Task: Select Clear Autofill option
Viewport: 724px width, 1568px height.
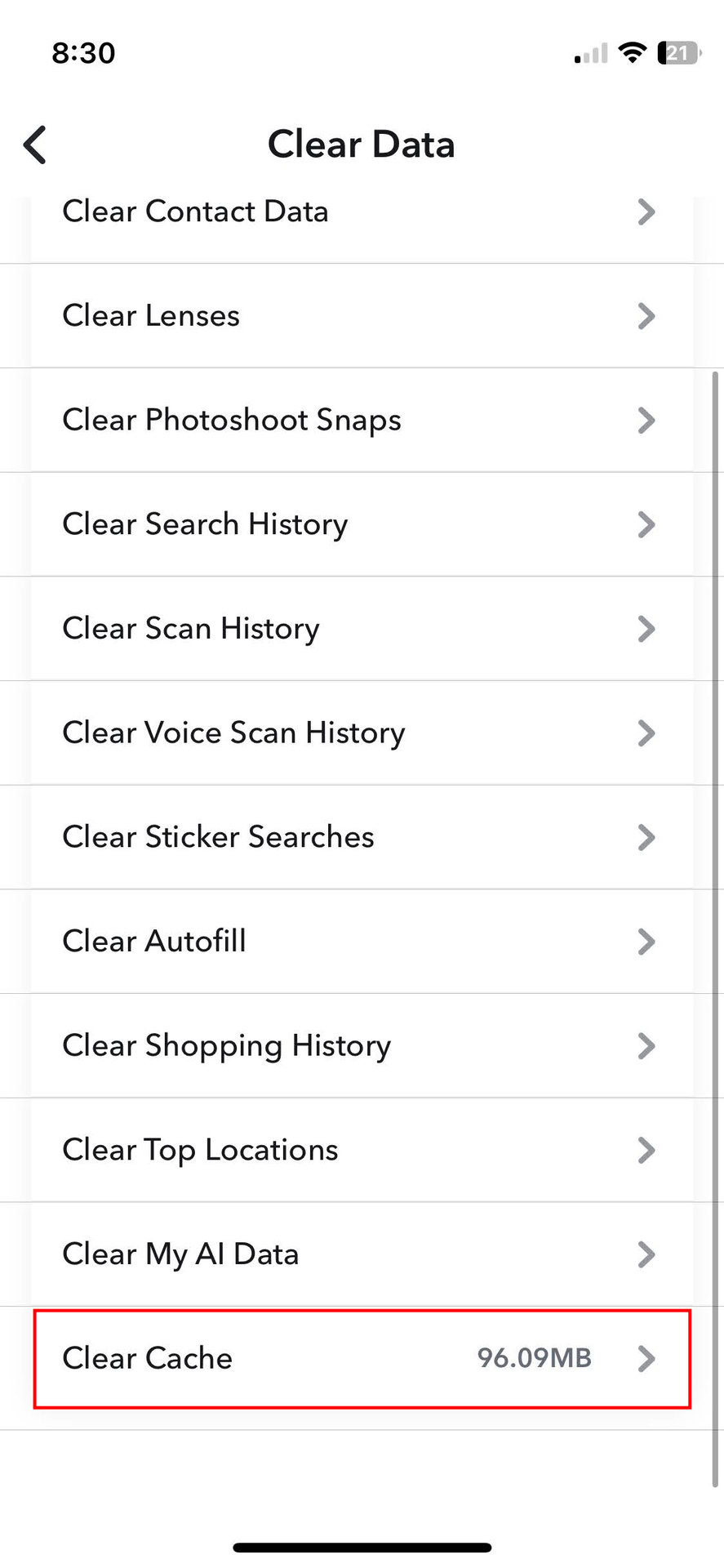Action: tap(154, 942)
